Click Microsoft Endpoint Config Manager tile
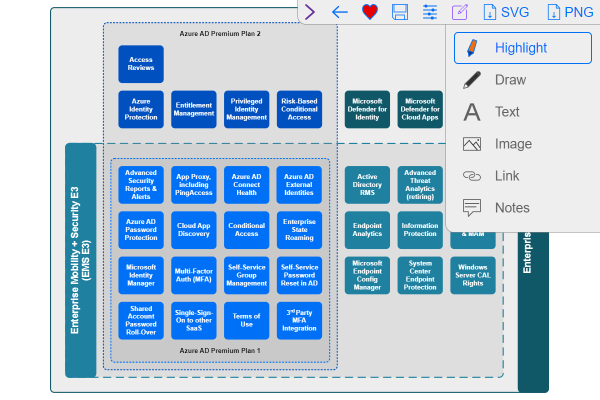The height and width of the screenshot is (400, 600). tap(367, 276)
